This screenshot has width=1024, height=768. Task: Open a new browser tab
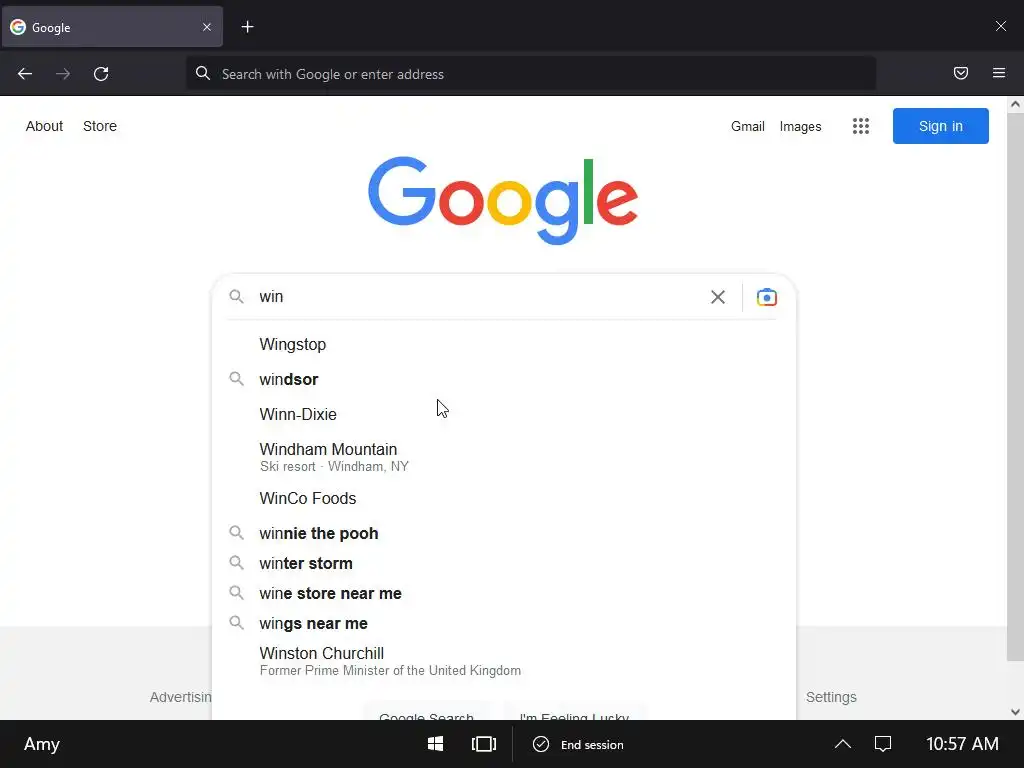click(x=248, y=27)
